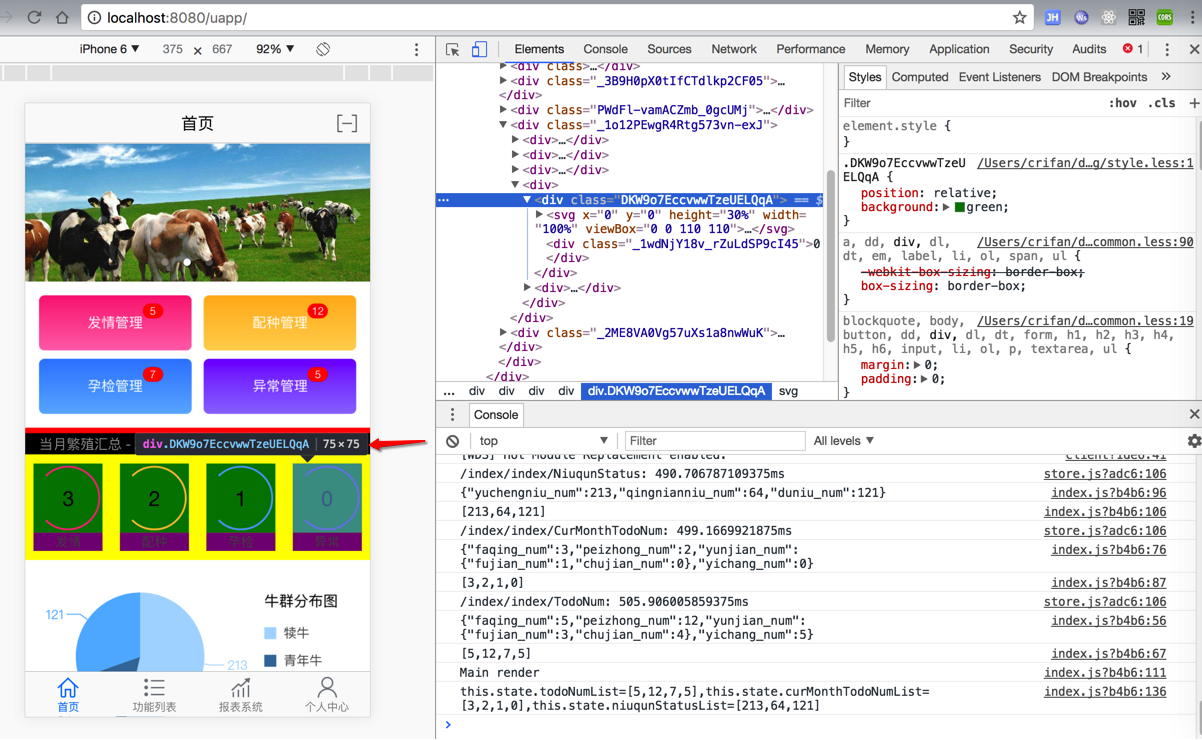Click the red error count badge
Image resolution: width=1202 pixels, height=740 pixels.
coord(1133,49)
